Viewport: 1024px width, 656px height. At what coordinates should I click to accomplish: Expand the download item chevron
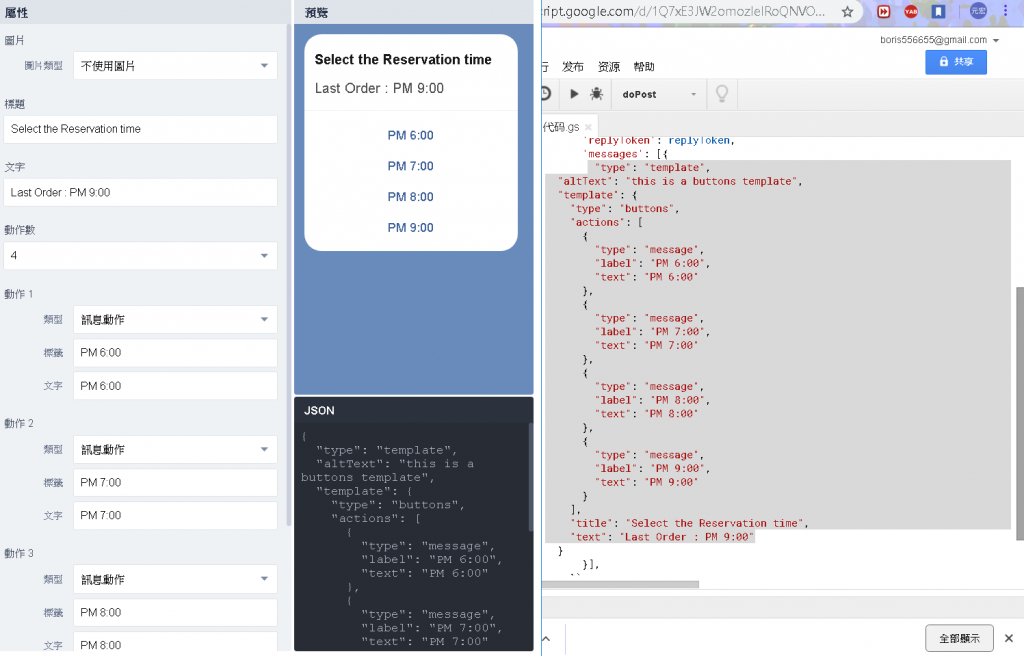546,638
